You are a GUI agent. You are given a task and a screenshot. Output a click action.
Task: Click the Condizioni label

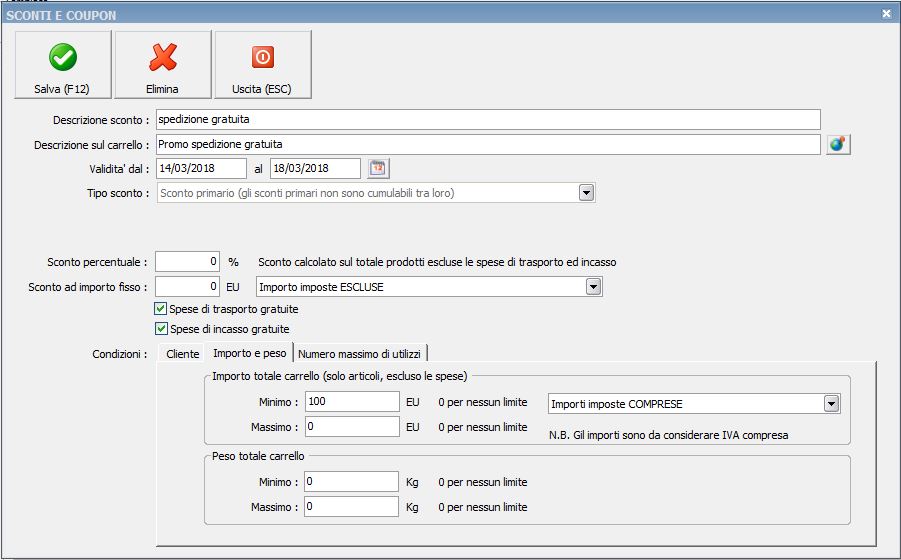[x=120, y=354]
